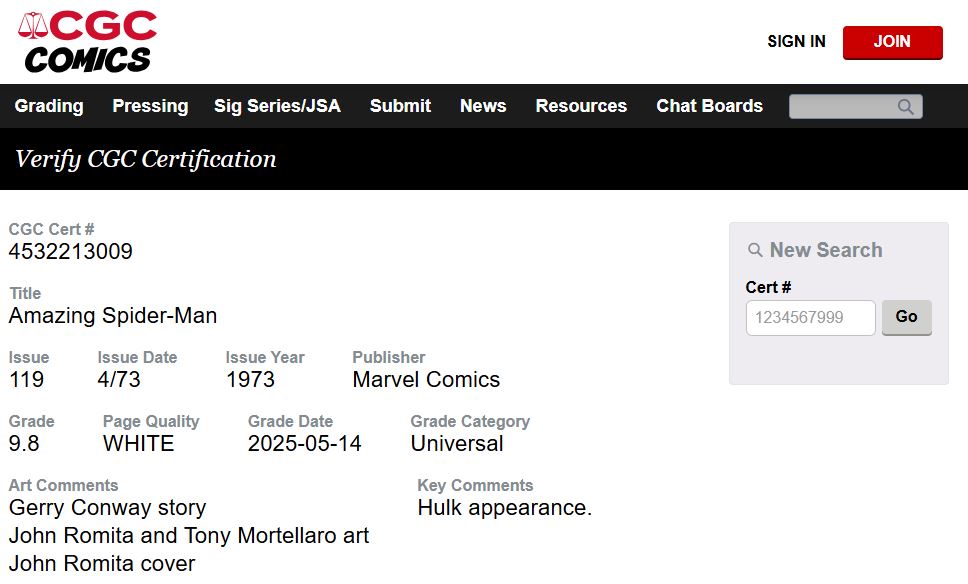
Task: Click the New Search magnifier icon
Action: [x=756, y=250]
